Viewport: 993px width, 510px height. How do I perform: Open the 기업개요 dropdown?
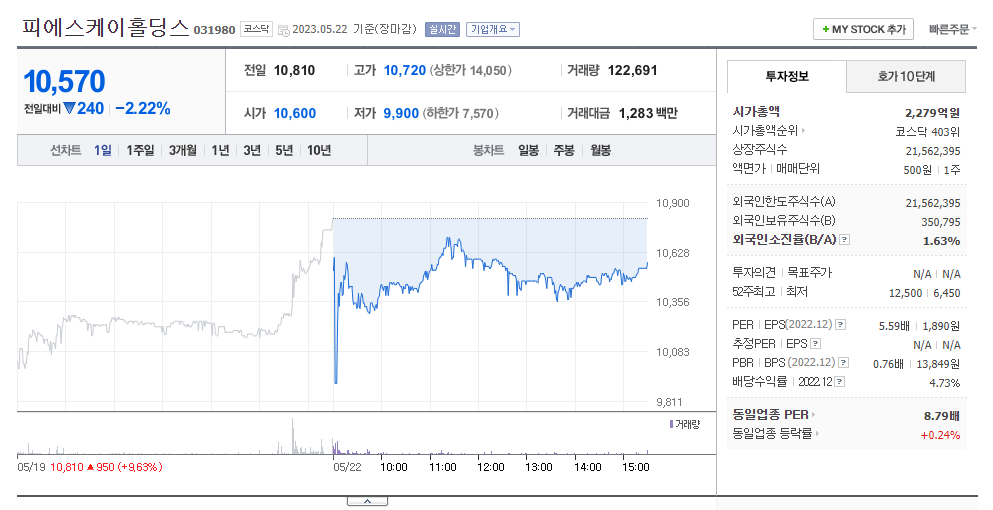493,29
